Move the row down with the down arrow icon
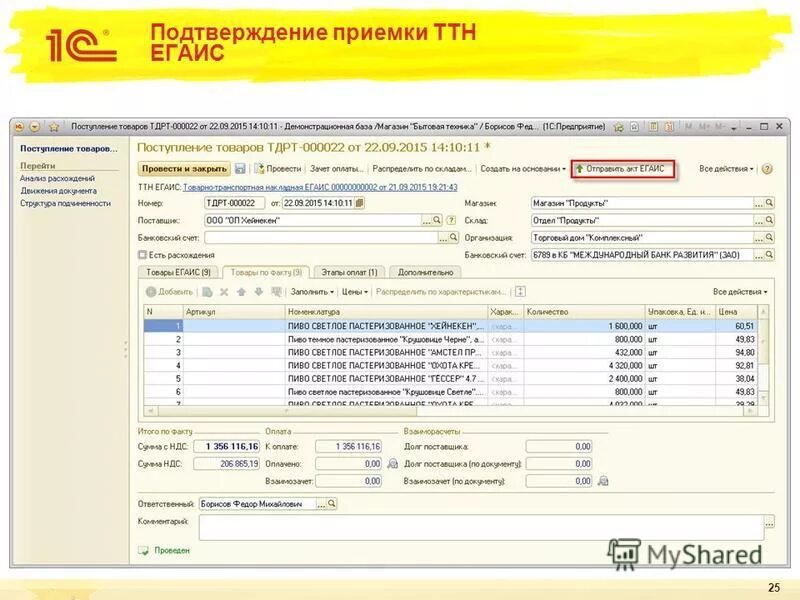The height and width of the screenshot is (600, 800). pos(259,292)
